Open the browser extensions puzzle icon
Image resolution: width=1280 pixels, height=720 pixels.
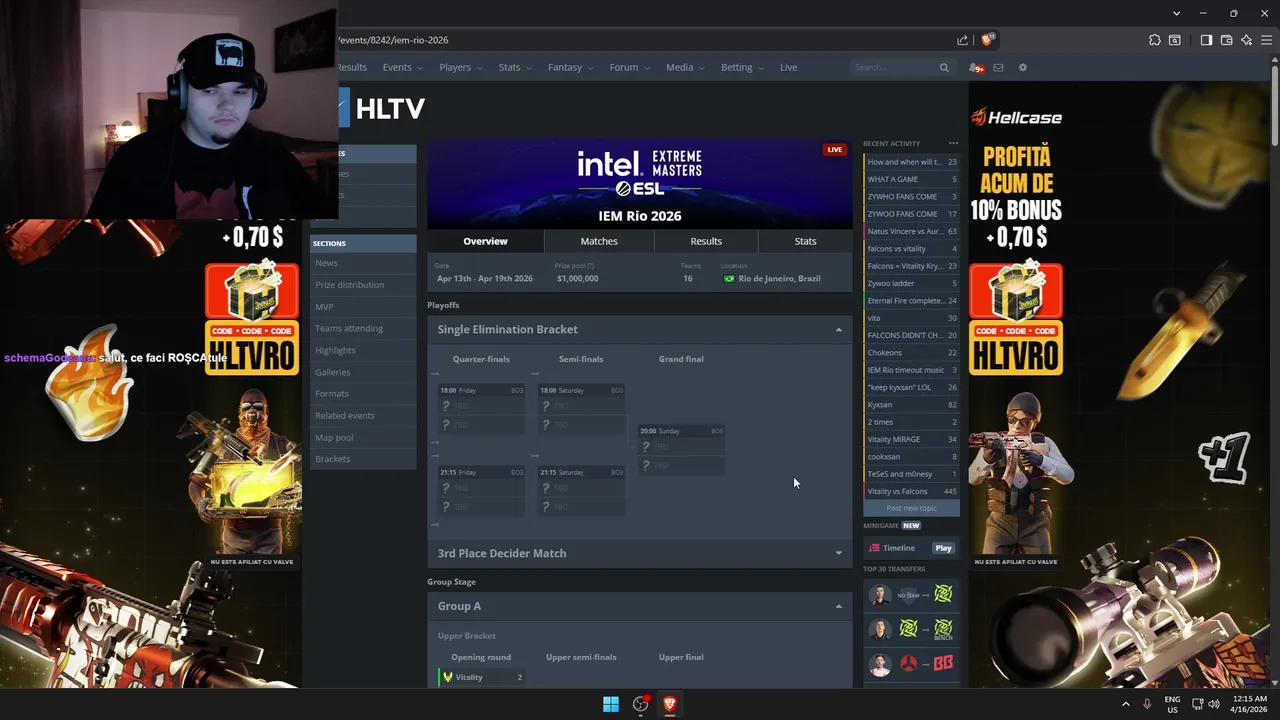[x=1155, y=40]
